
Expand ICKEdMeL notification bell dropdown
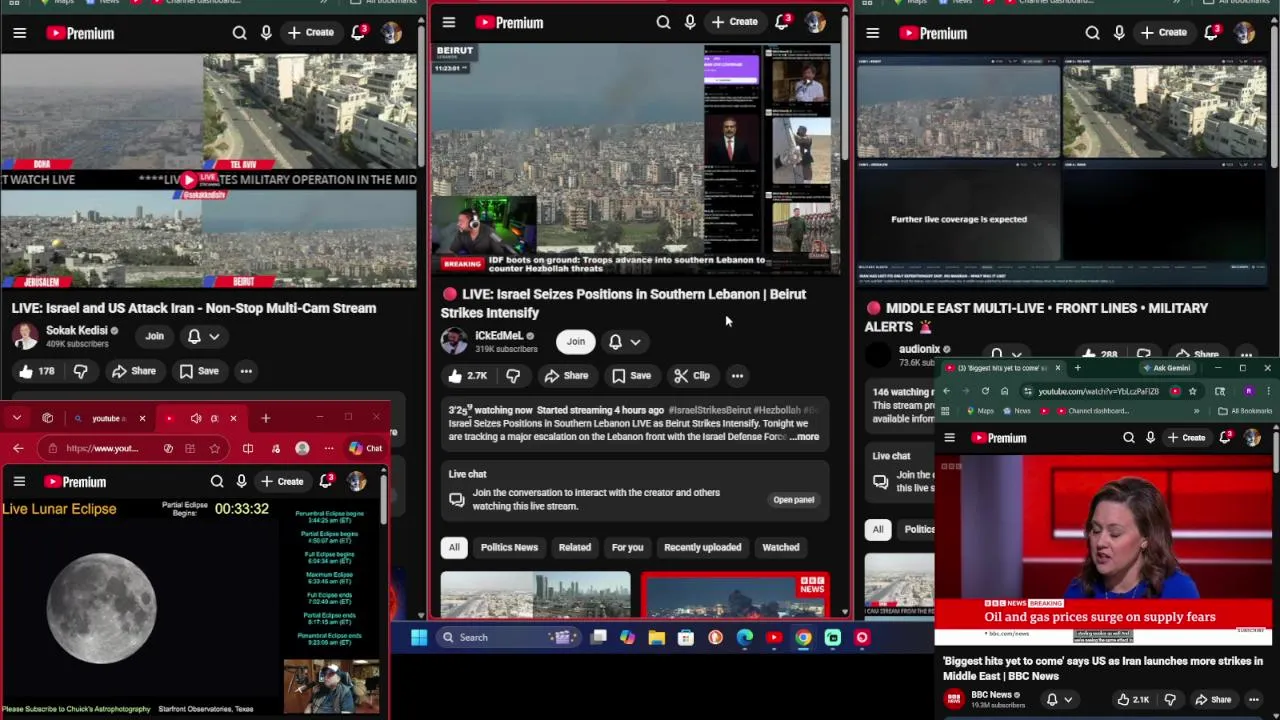[625, 342]
